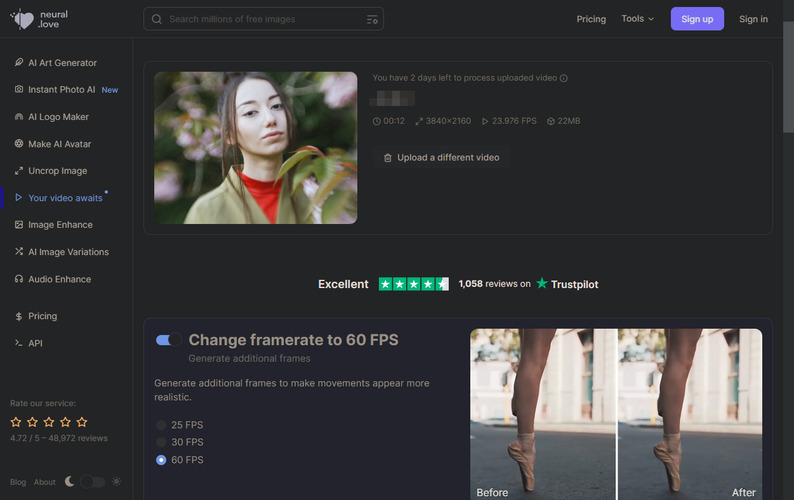Click the Trustpilot star rating bar

click(413, 284)
